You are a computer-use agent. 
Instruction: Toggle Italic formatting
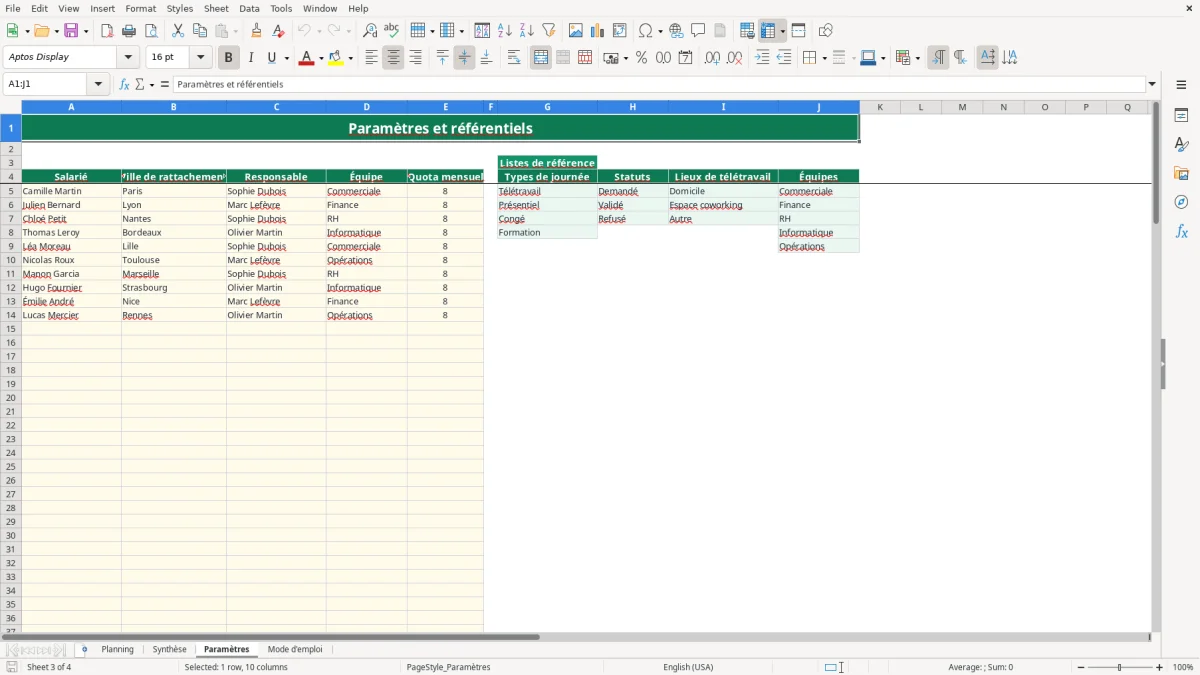pos(251,58)
